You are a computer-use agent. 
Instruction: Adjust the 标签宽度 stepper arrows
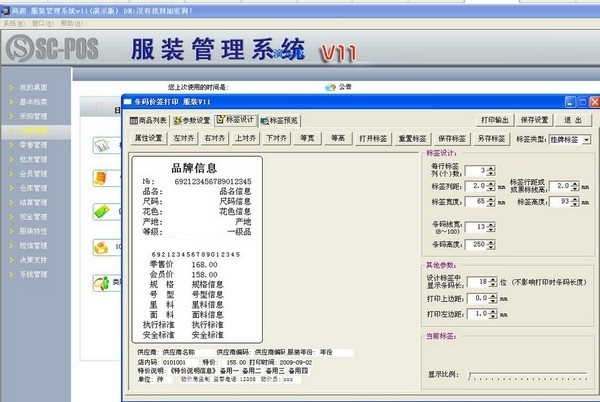point(491,202)
